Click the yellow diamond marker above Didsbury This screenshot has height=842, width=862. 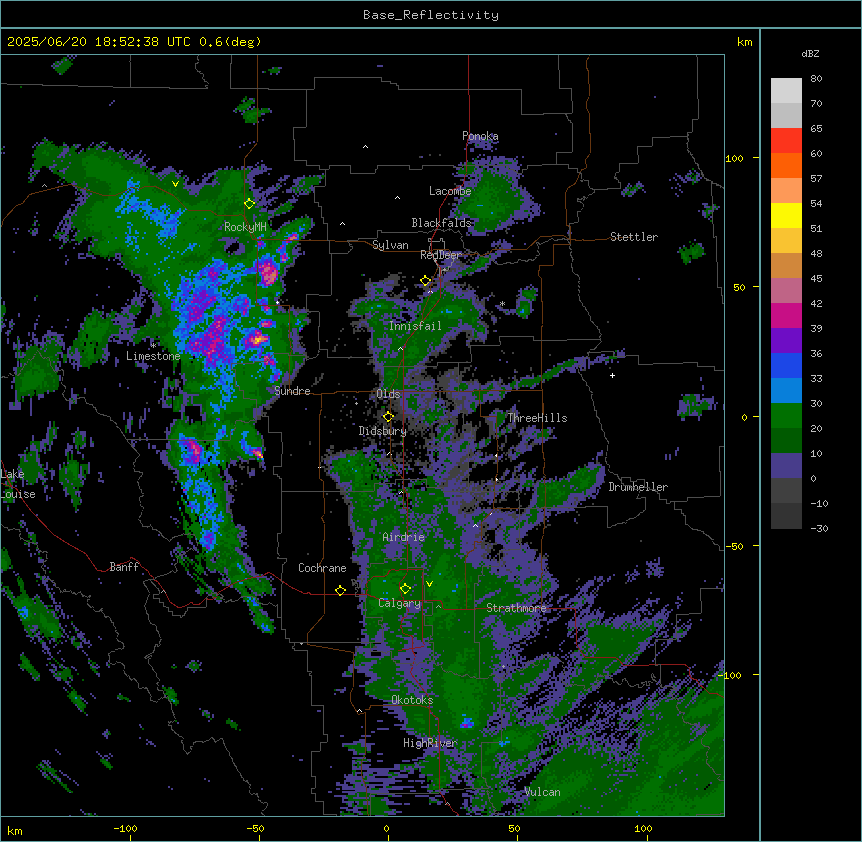(x=388, y=417)
